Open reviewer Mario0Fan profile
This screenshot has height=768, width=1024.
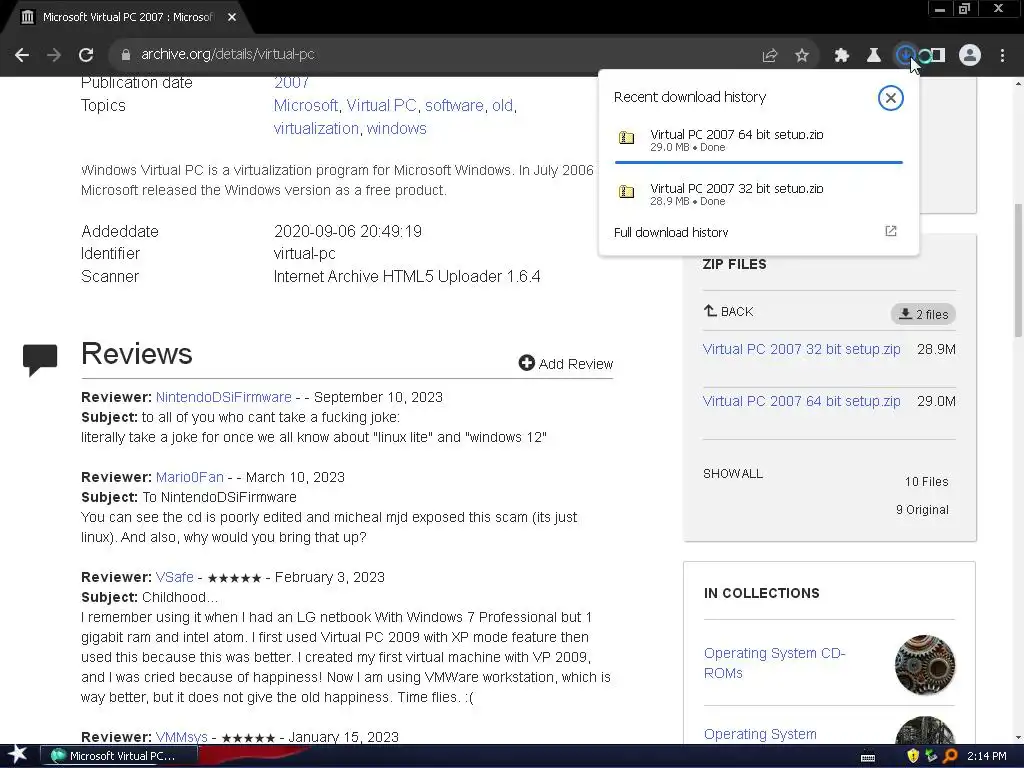[x=189, y=477]
